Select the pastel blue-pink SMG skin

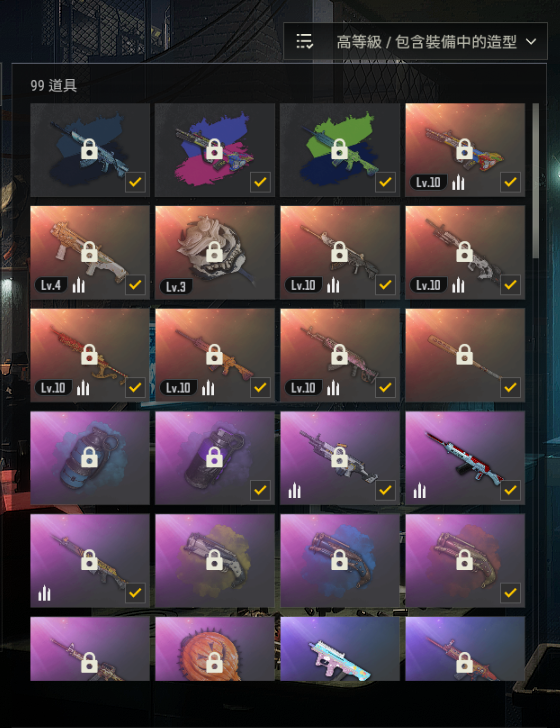(x=340, y=649)
